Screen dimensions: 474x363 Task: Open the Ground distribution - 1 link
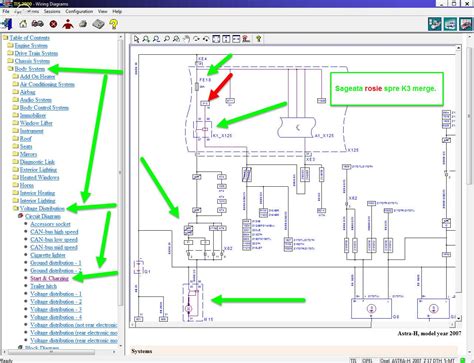coord(56,263)
